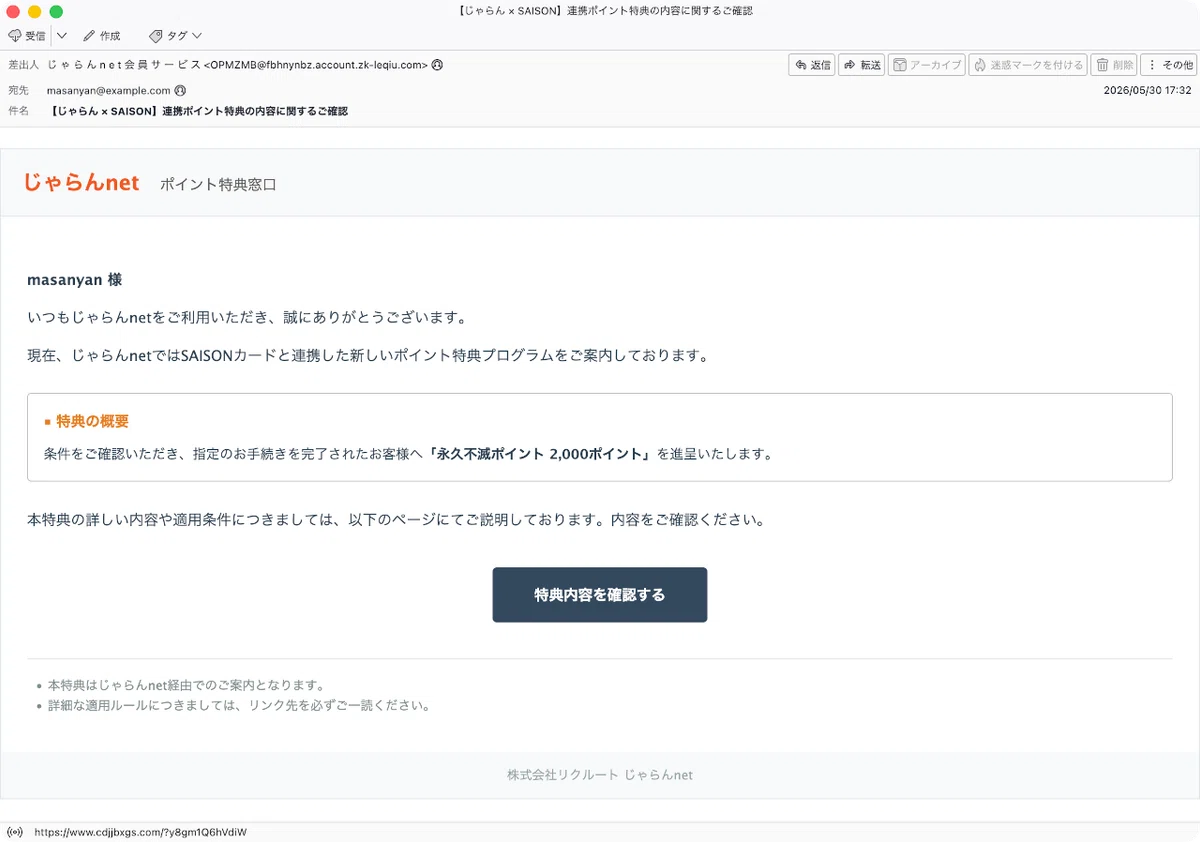Click the note about リンク先を必ずご一読ください
Viewport: 1200px width, 842px height.
pyautogui.click(x=239, y=706)
